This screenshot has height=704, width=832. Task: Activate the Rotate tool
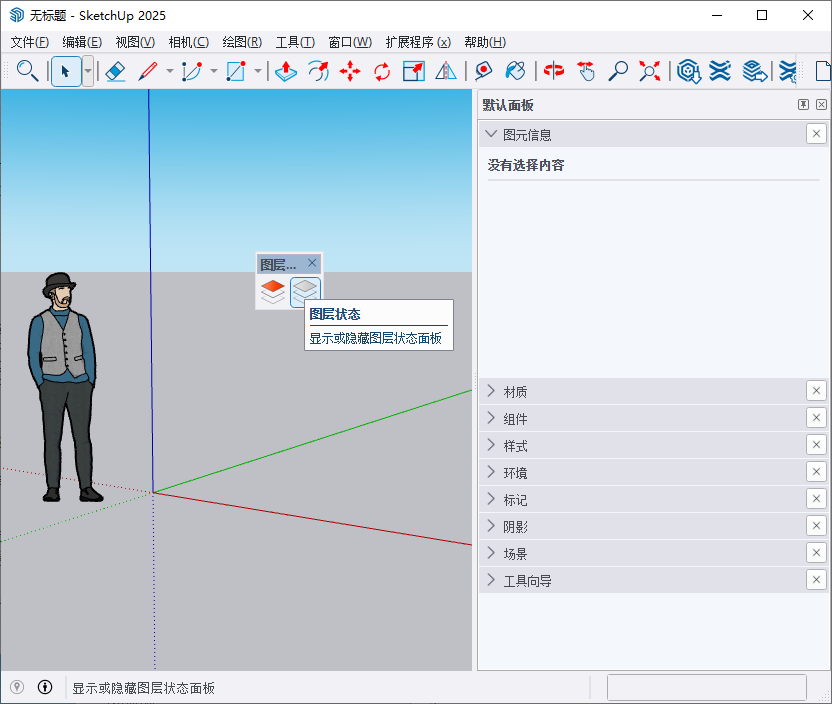(381, 72)
